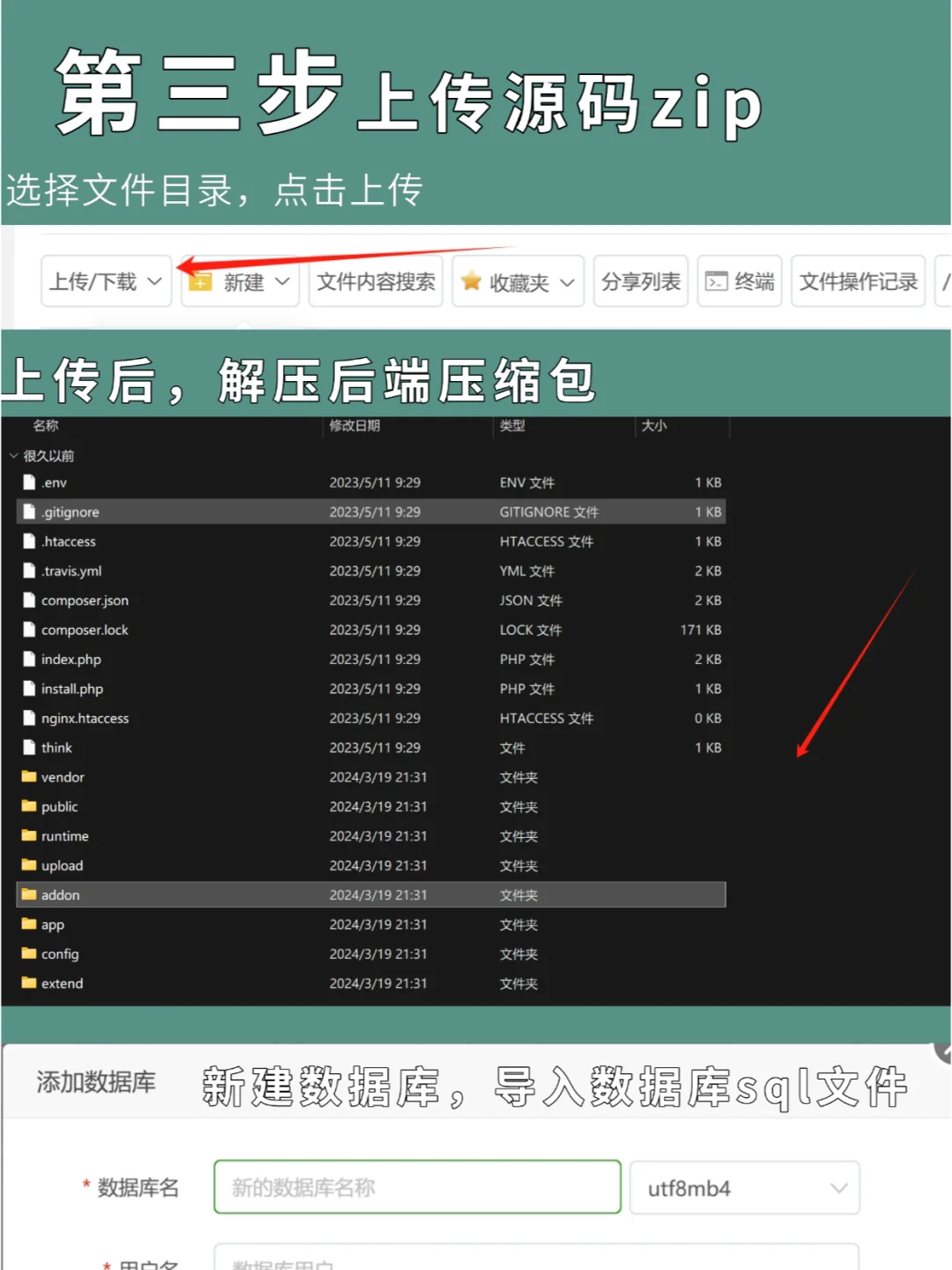Click the 新建 new-folder icon
952x1270 pixels.
201,281
